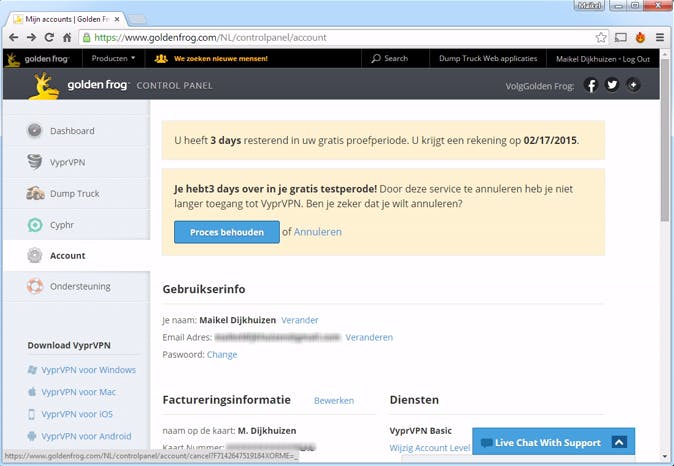Expand the Live Chat With Support chevron
This screenshot has height=466, width=674.
coord(619,442)
